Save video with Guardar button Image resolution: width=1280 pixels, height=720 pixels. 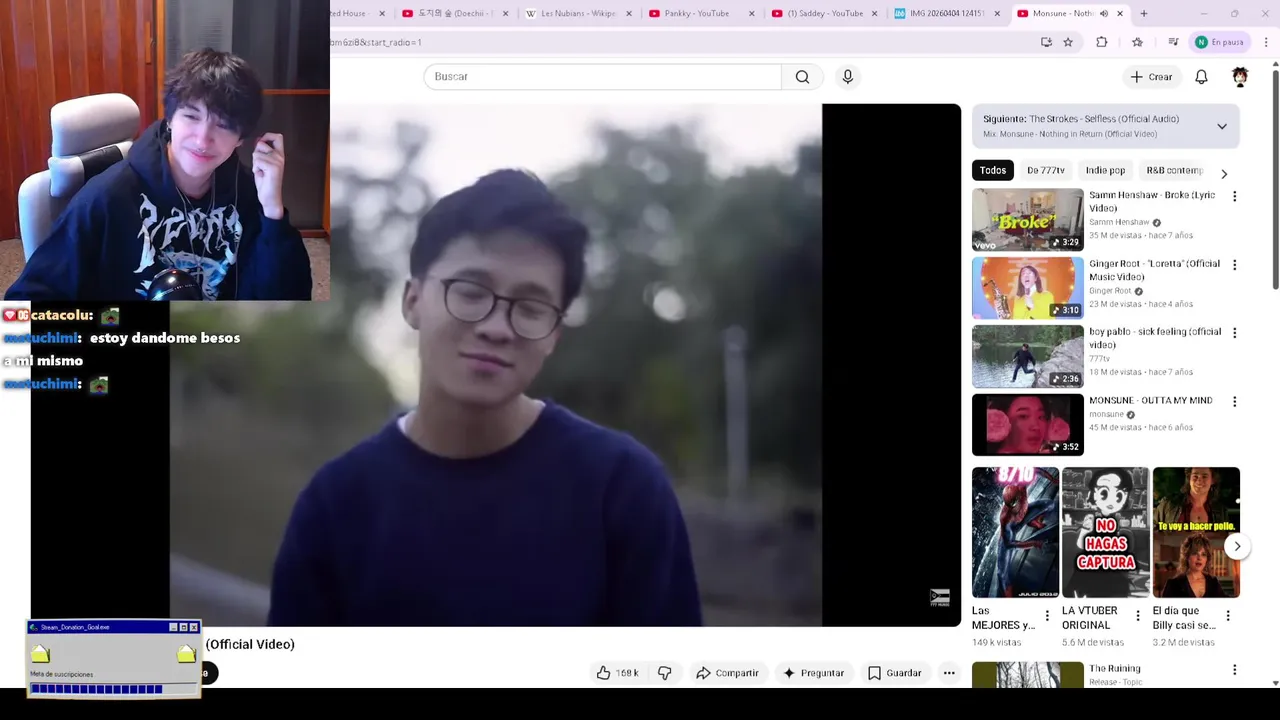pos(894,673)
